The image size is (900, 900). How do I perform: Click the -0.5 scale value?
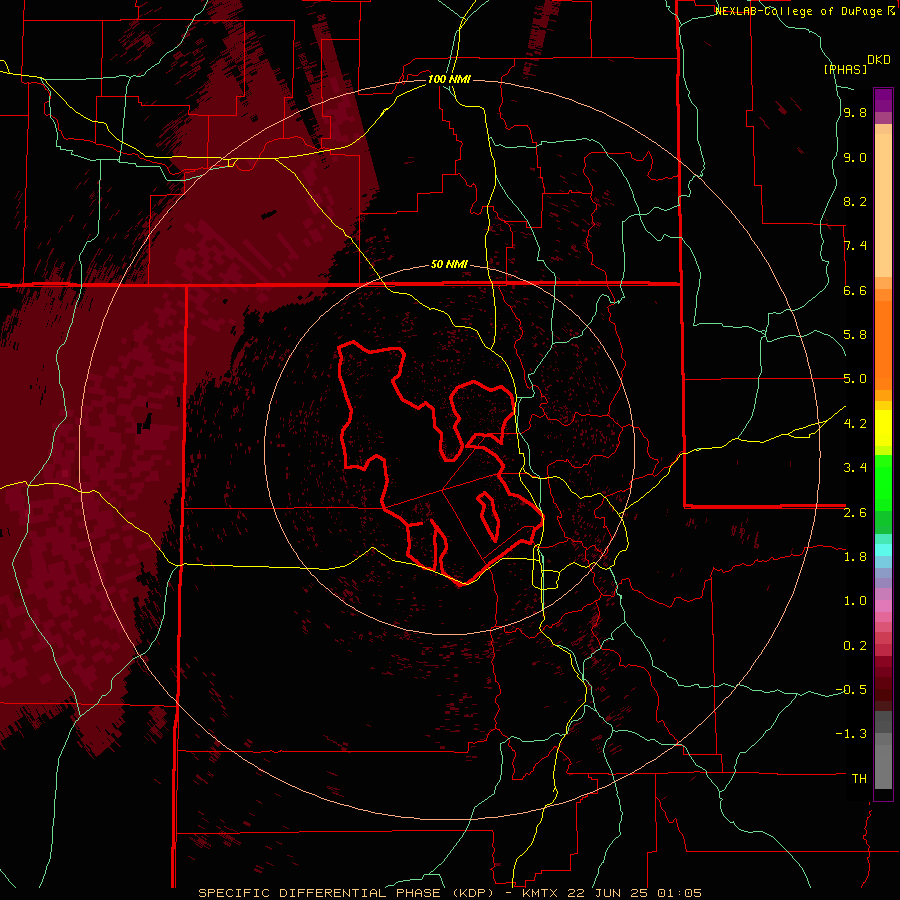(851, 689)
